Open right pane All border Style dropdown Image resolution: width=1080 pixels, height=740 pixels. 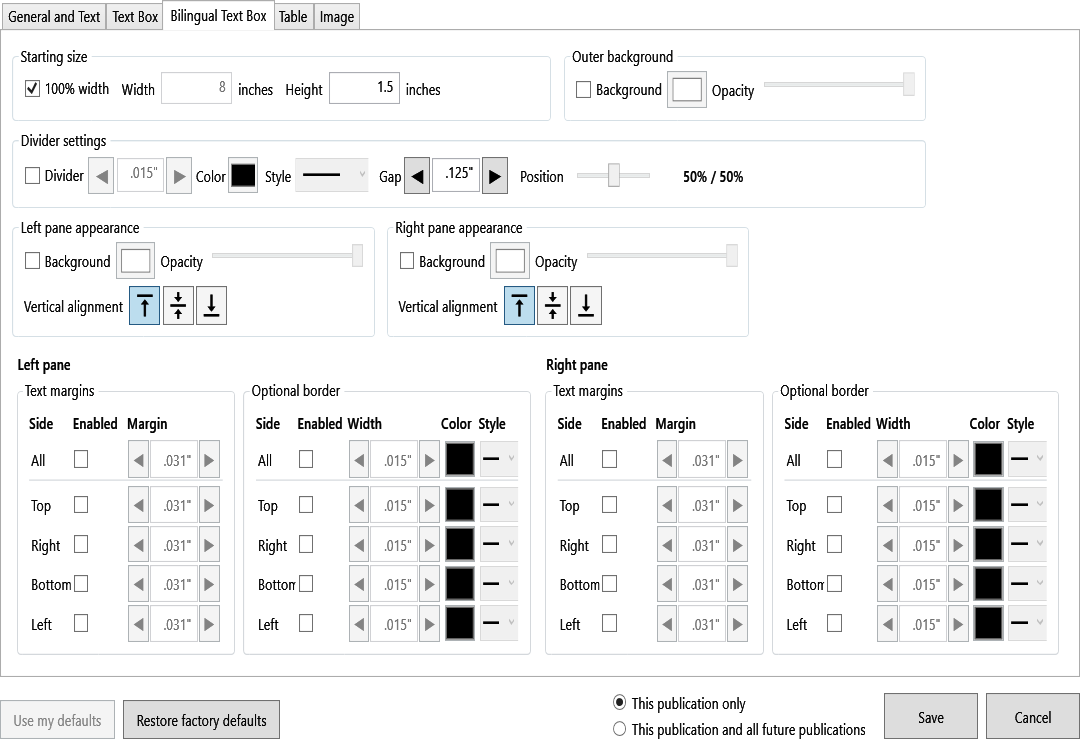coord(1027,459)
